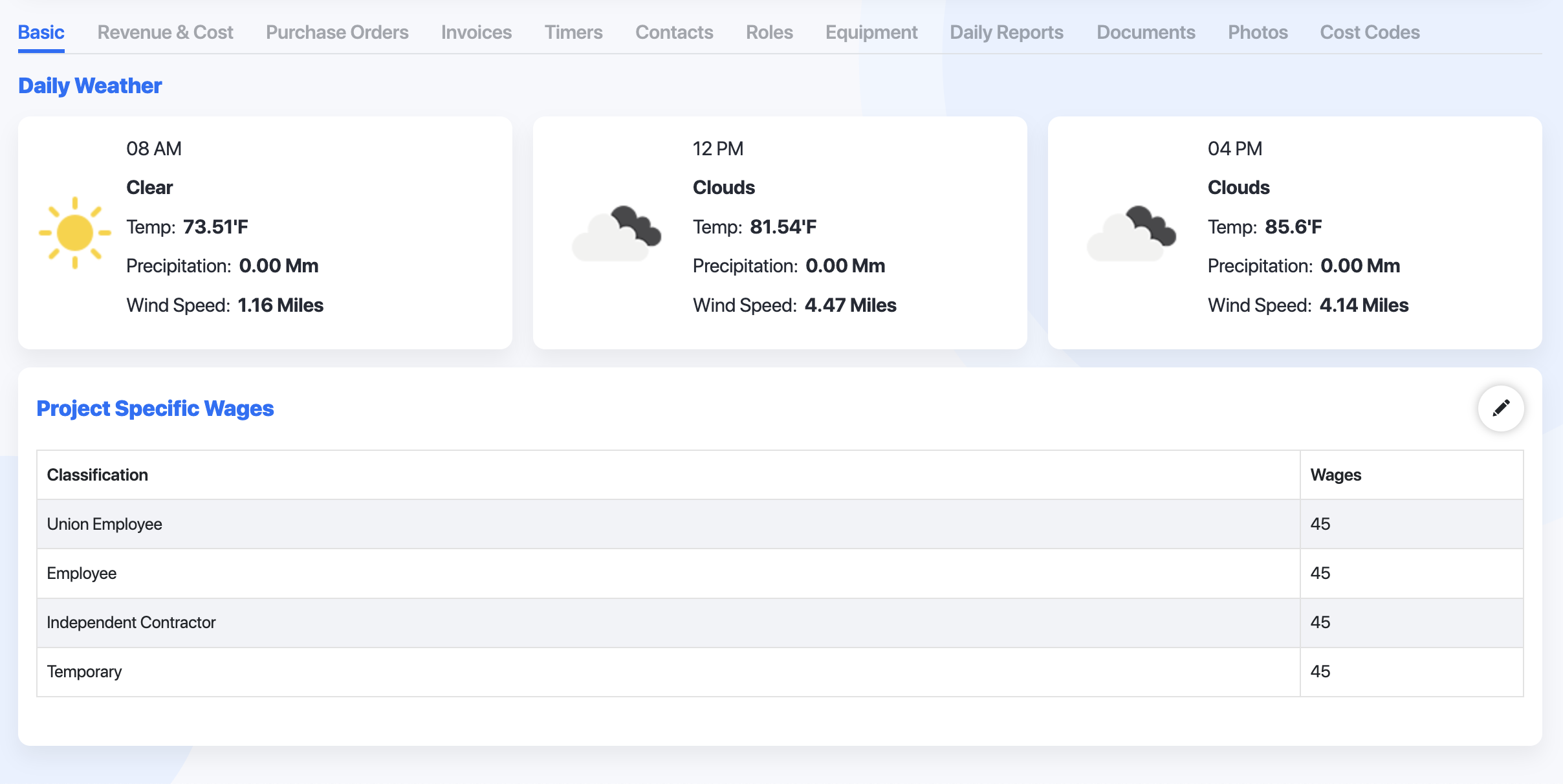The width and height of the screenshot is (1563, 784).
Task: Click the 08 AM time label
Action: (154, 149)
